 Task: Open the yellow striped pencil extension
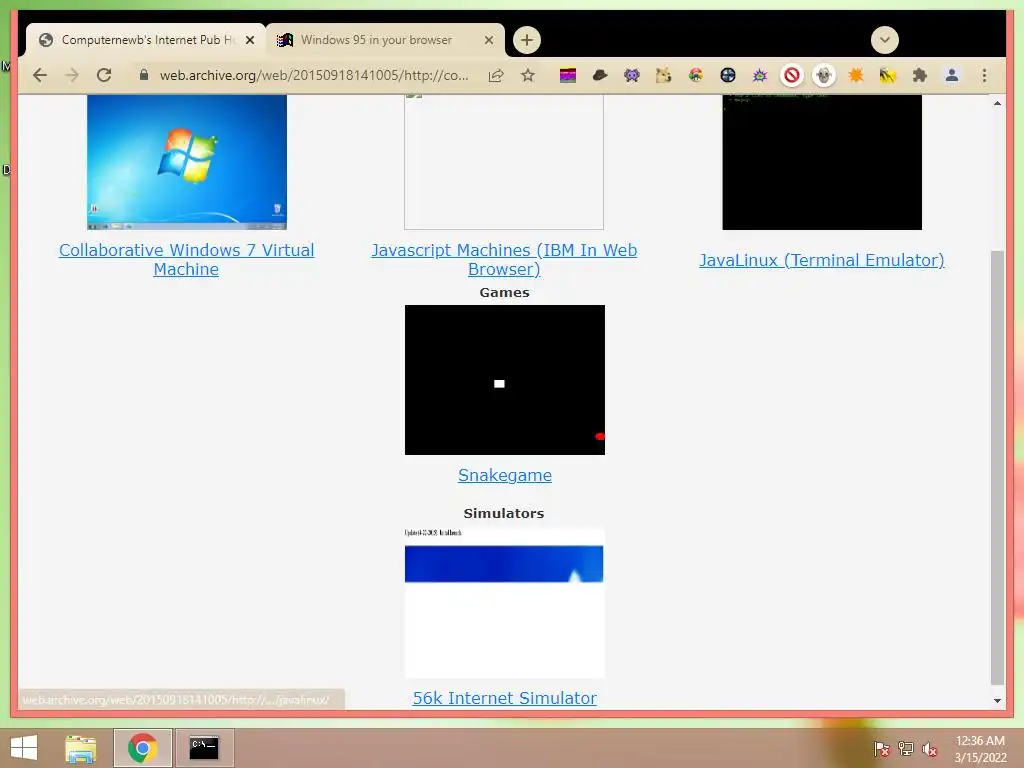(888, 75)
